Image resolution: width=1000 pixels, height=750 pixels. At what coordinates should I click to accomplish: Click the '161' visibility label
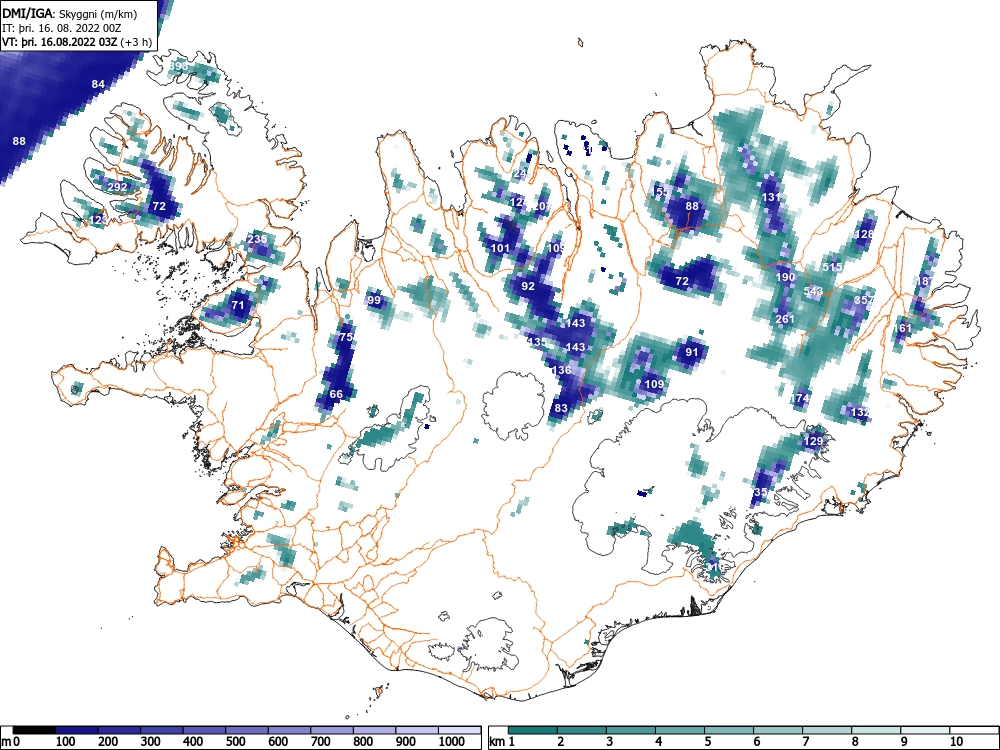coord(902,328)
